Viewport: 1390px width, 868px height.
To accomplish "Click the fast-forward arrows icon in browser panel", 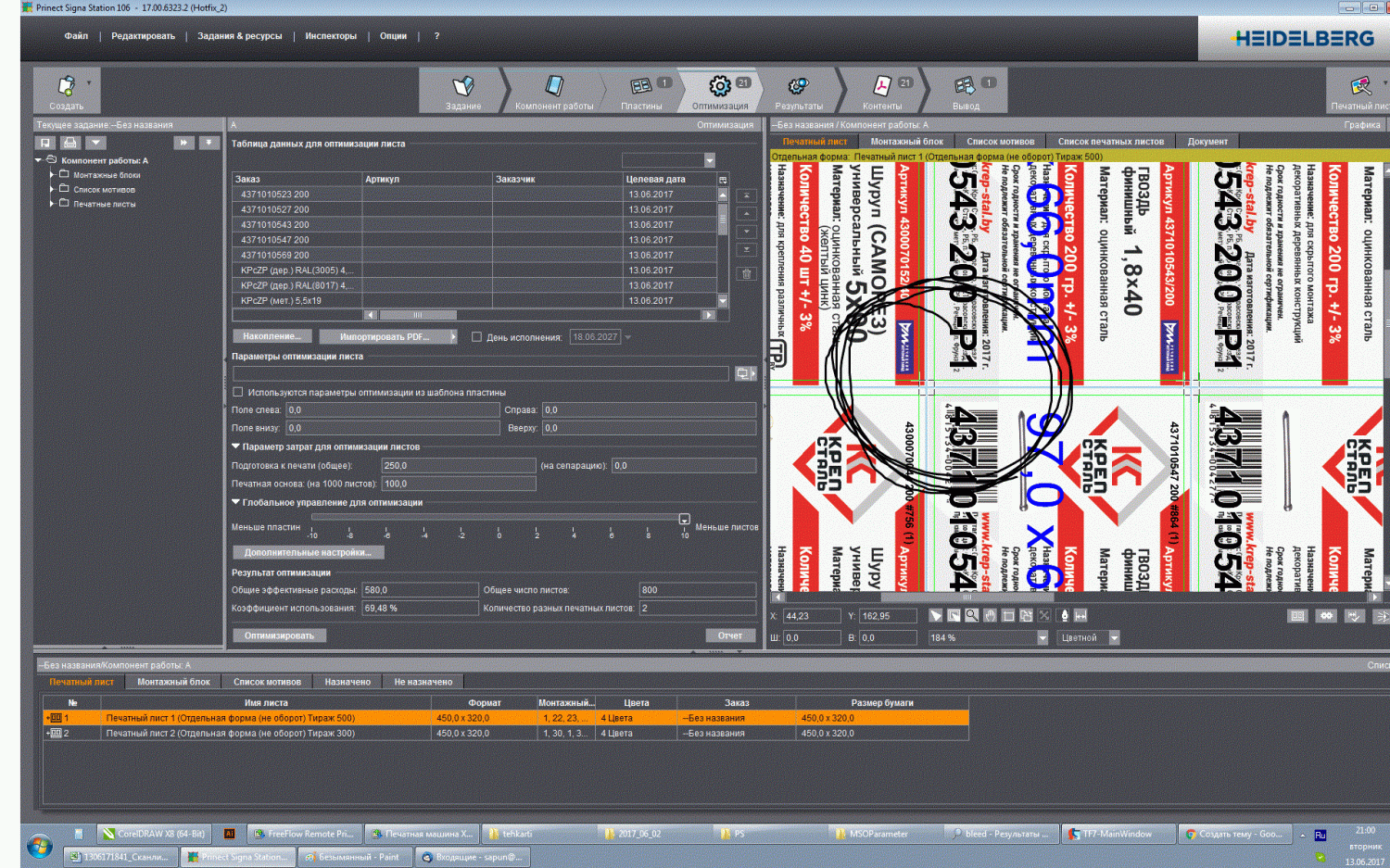I will coord(183,143).
